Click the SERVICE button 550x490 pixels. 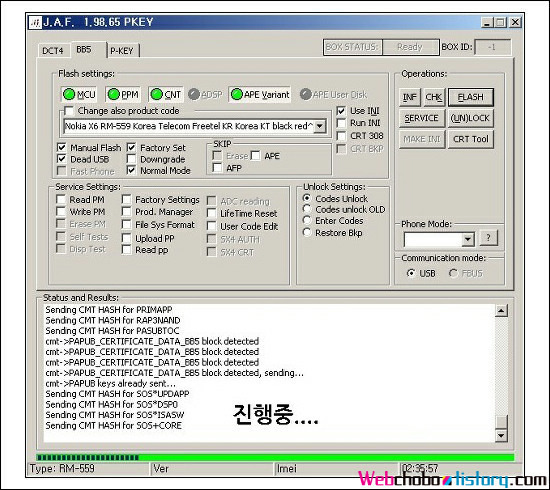click(x=422, y=118)
